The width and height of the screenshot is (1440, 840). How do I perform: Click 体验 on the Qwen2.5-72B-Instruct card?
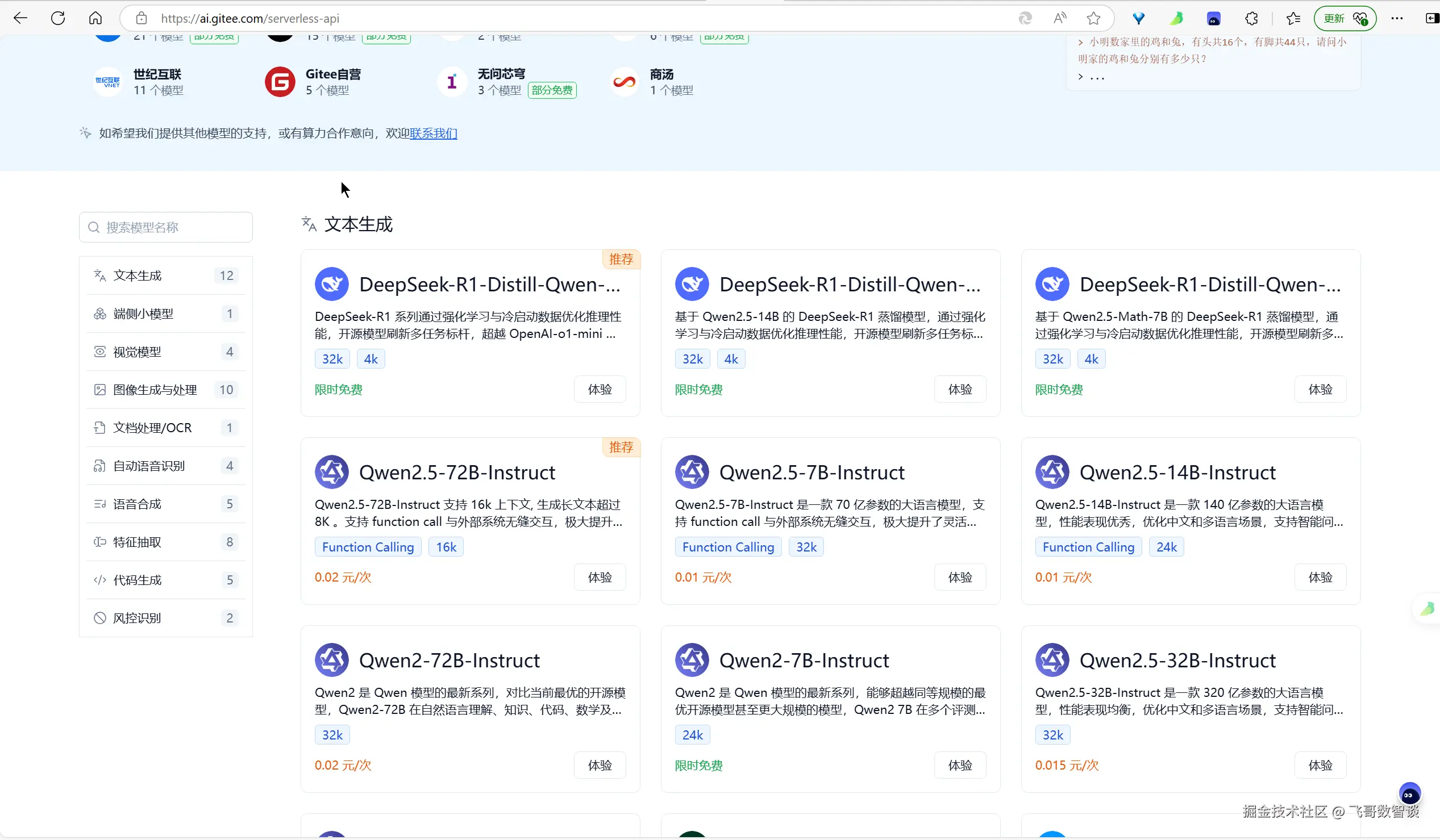pos(600,577)
